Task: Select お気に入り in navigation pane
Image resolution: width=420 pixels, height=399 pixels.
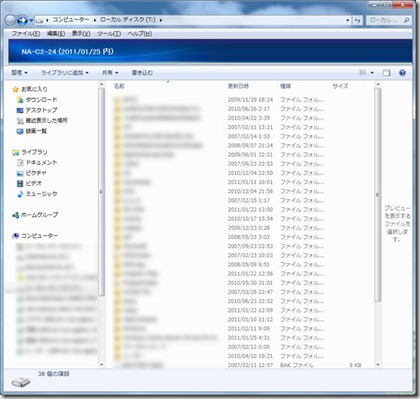Action: [x=34, y=89]
